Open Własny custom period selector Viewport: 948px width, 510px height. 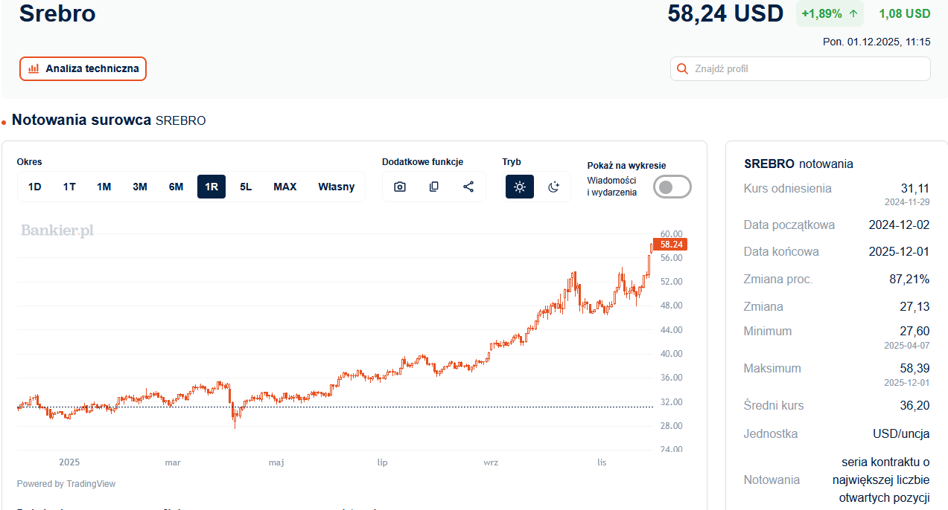[336, 187]
